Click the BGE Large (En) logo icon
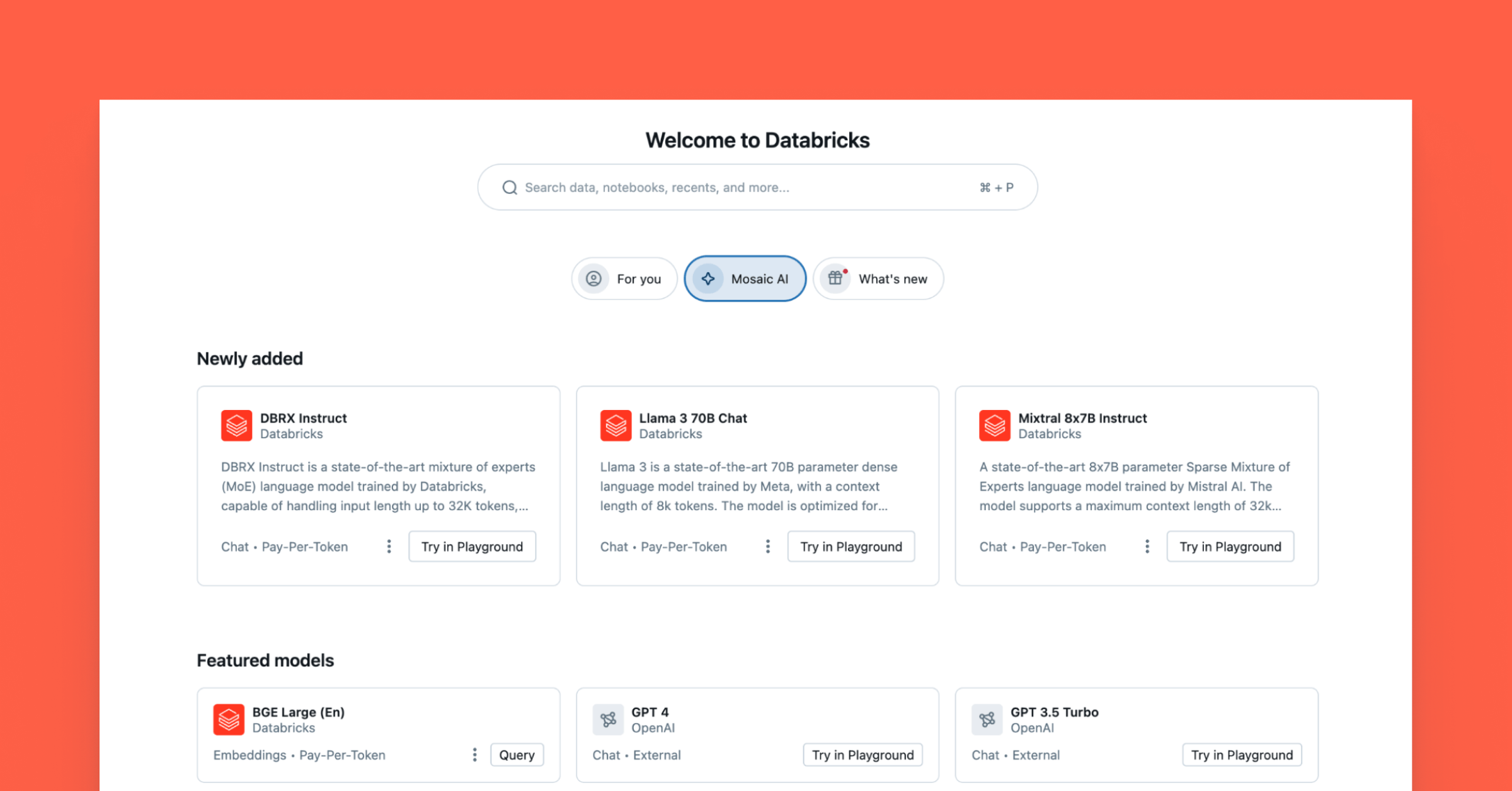 click(229, 720)
